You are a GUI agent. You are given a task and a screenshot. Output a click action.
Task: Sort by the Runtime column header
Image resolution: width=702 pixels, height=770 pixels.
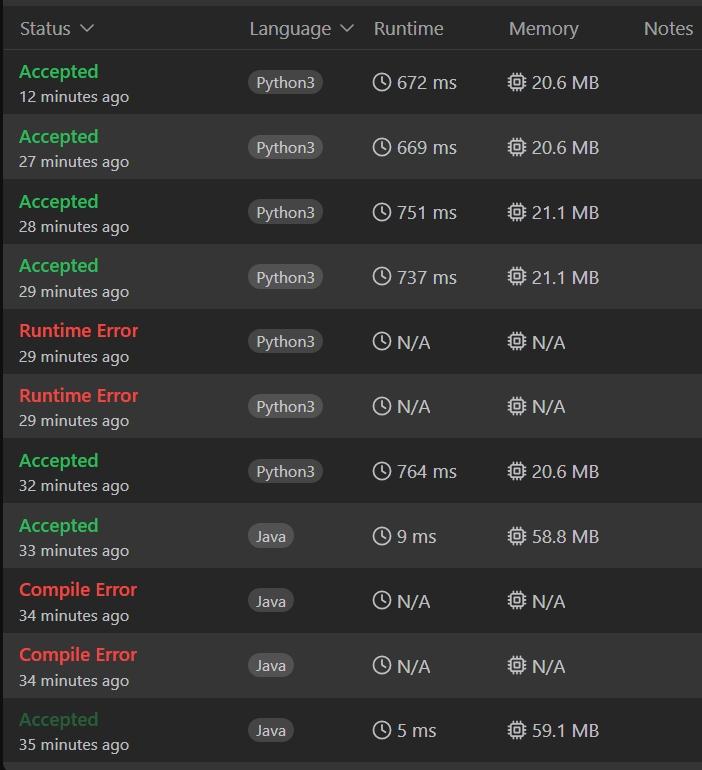[408, 29]
